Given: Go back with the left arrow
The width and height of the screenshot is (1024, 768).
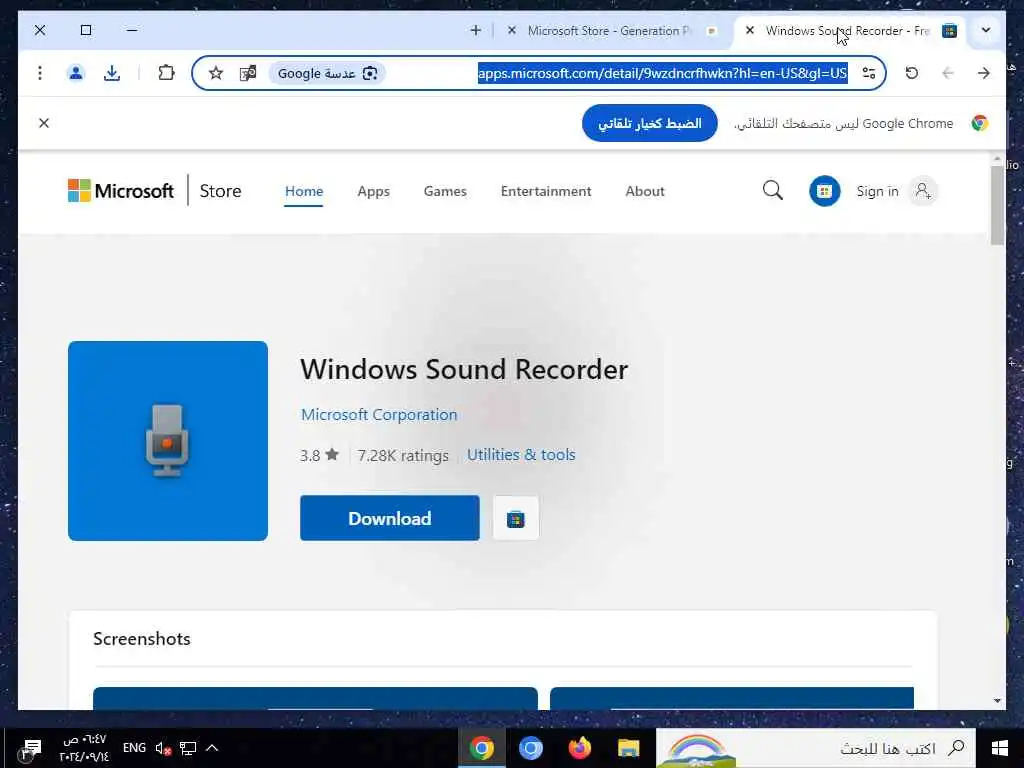Looking at the screenshot, I should pyautogui.click(x=948, y=73).
